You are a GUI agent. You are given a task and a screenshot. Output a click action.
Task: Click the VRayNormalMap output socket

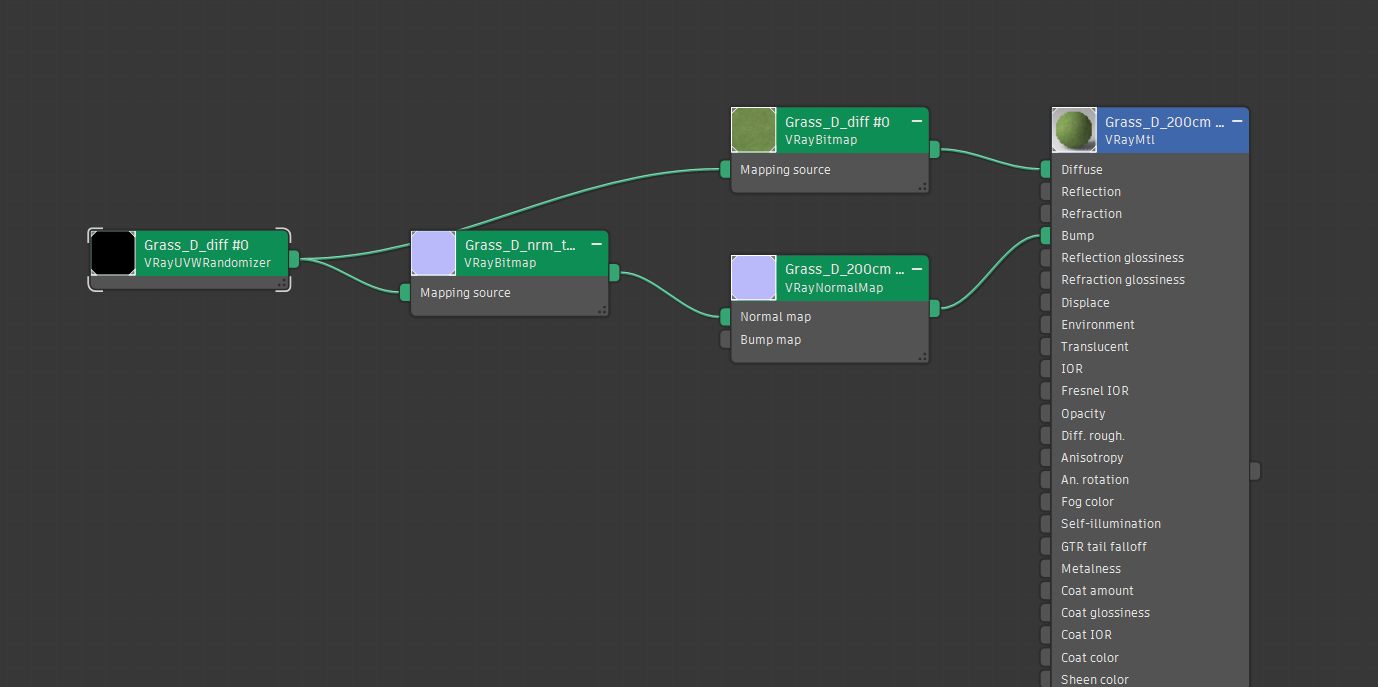(x=934, y=308)
